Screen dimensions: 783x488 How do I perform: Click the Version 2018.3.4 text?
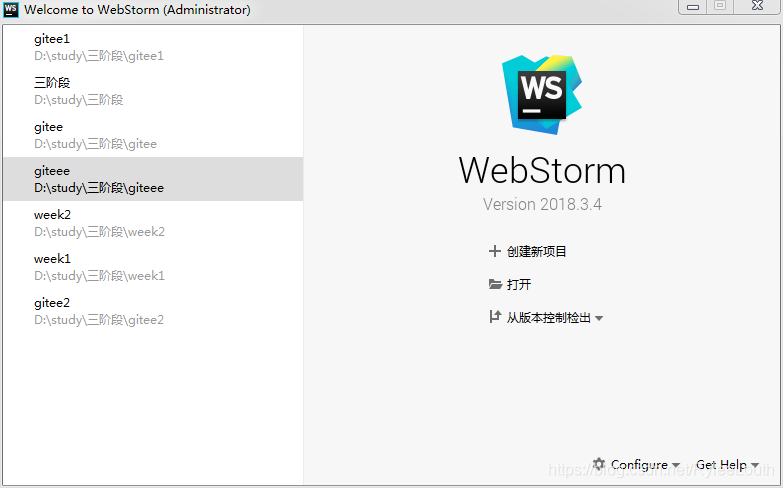click(542, 204)
